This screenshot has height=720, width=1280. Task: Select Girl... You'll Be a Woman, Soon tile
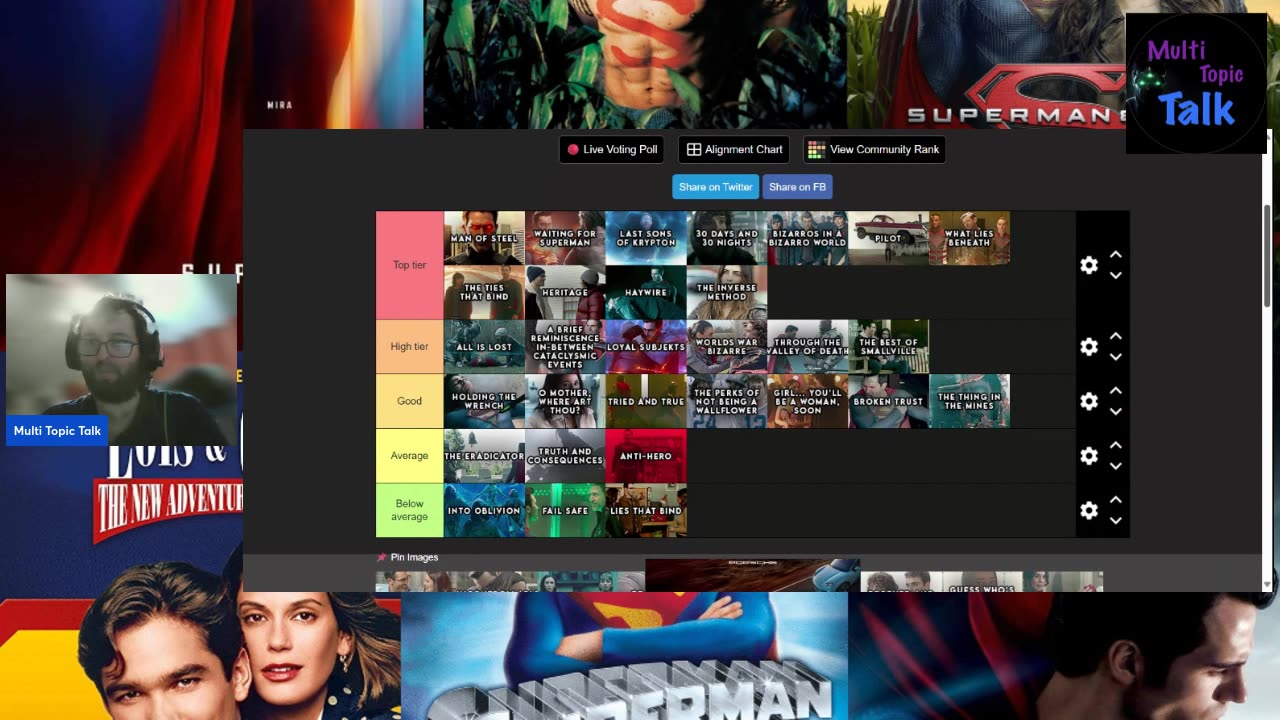click(808, 401)
